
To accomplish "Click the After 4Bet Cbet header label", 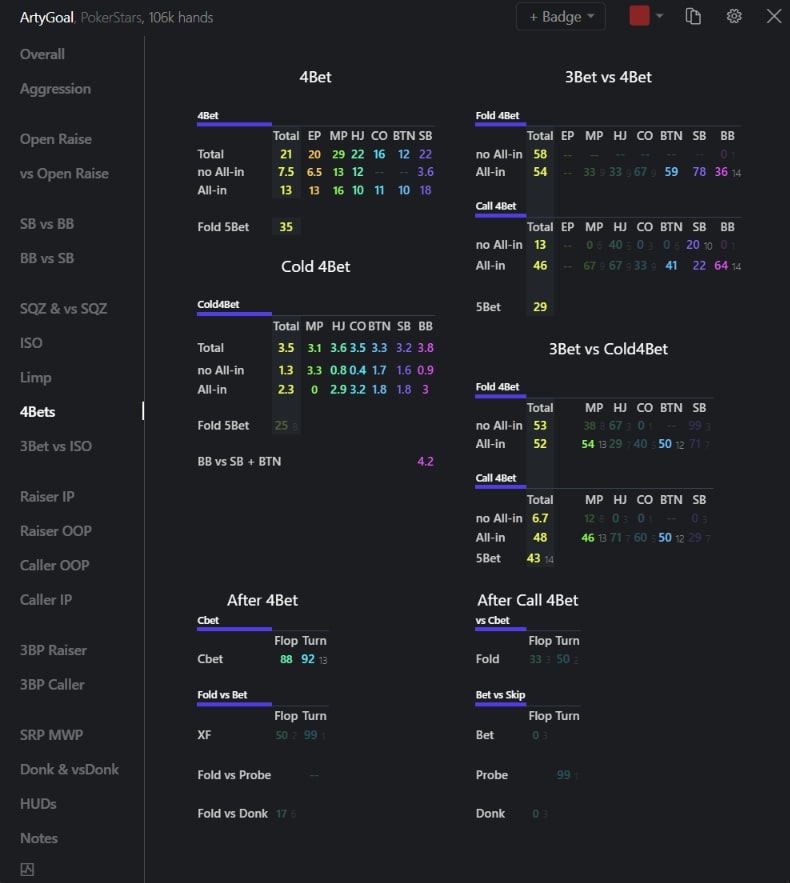I will [x=208, y=620].
